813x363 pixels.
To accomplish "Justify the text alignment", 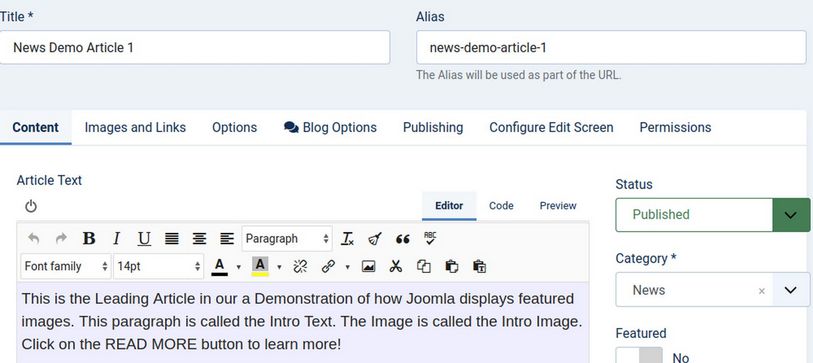I will [x=172, y=239].
